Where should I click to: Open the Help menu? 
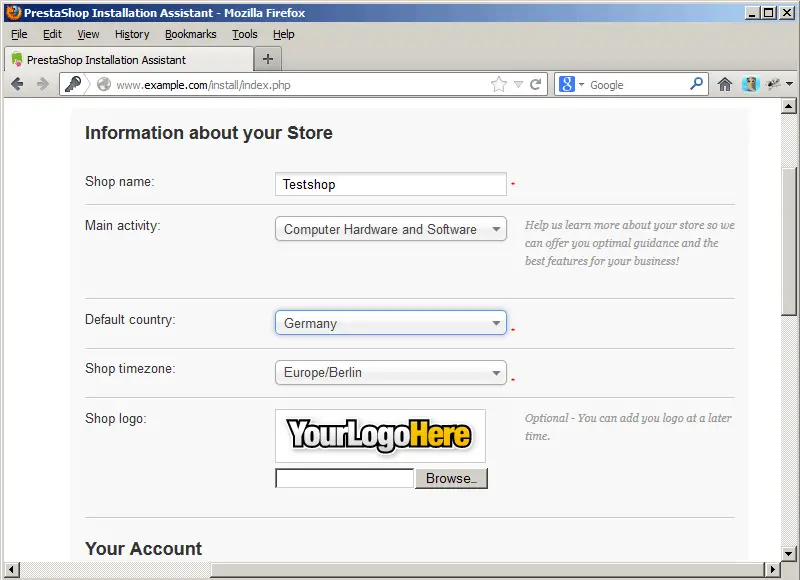point(284,34)
